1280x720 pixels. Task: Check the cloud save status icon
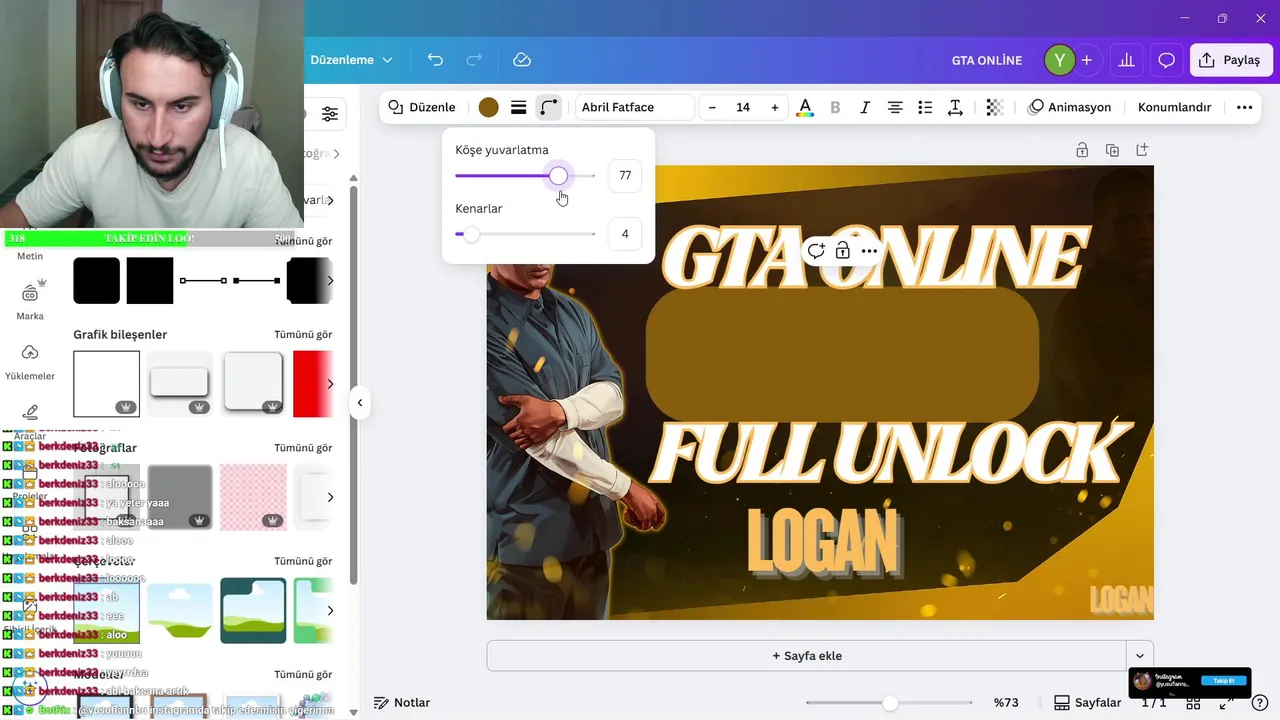(522, 60)
